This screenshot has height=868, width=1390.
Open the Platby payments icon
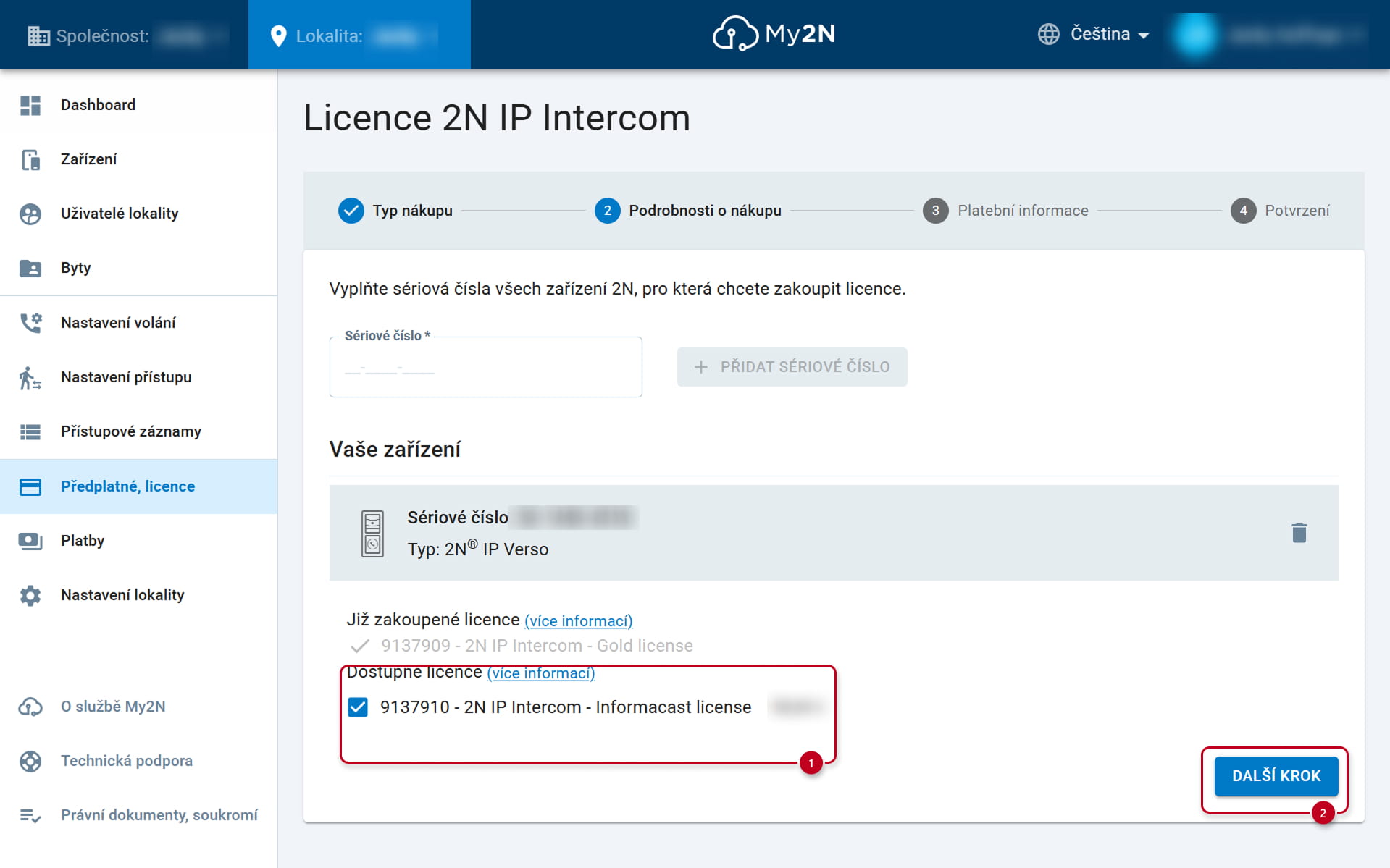coord(30,541)
